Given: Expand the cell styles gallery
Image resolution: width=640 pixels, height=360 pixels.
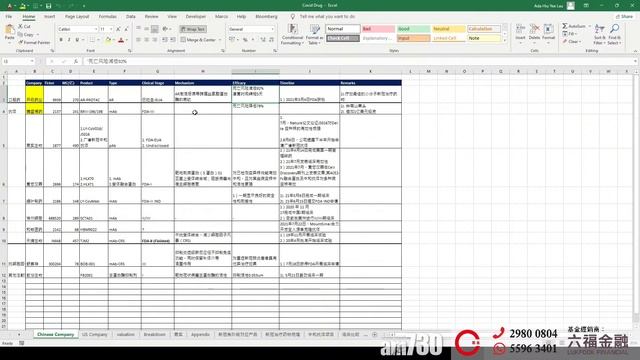Looking at the screenshot, I should [505, 40].
